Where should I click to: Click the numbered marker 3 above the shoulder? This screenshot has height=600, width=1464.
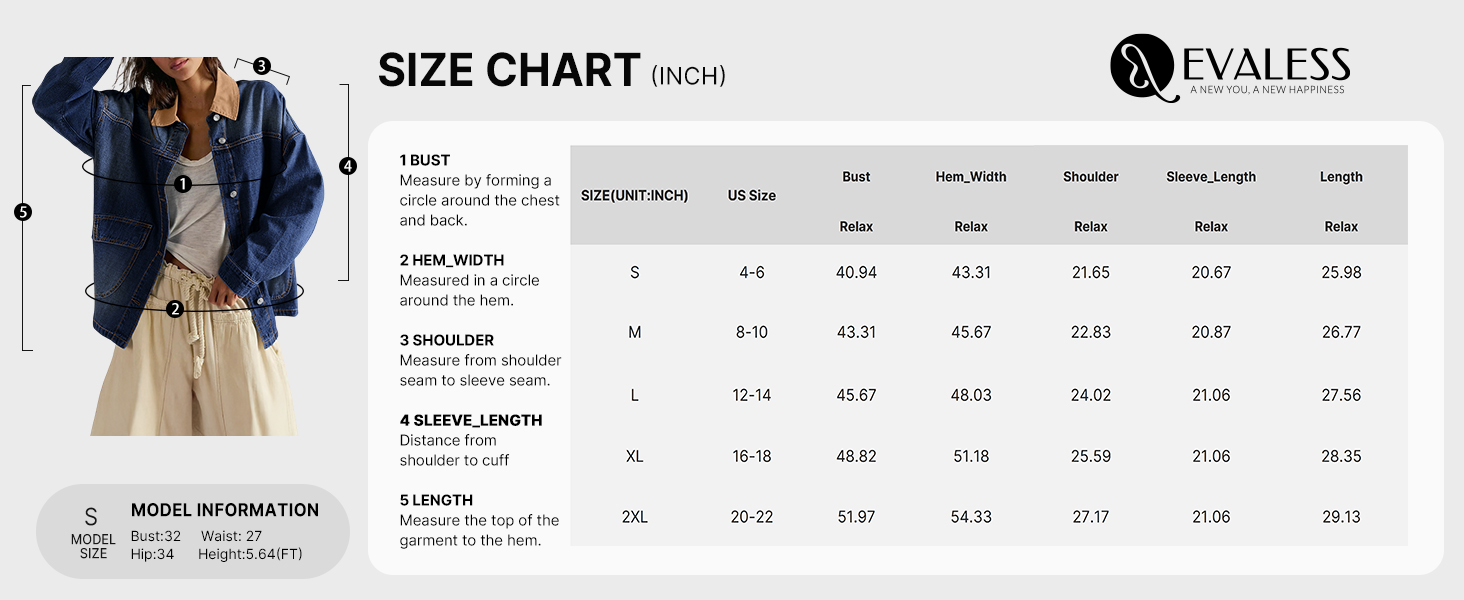click(261, 66)
